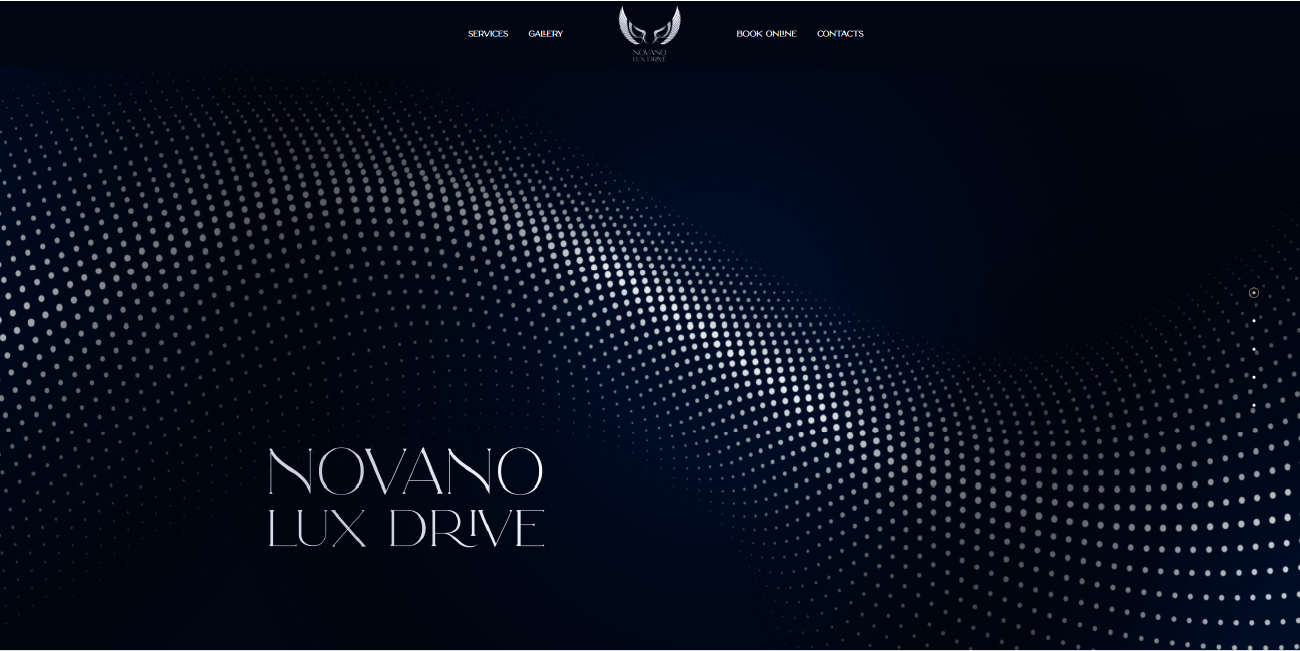Click the word LUX in hero title
Screen dimensions: 1300x651
(317, 528)
